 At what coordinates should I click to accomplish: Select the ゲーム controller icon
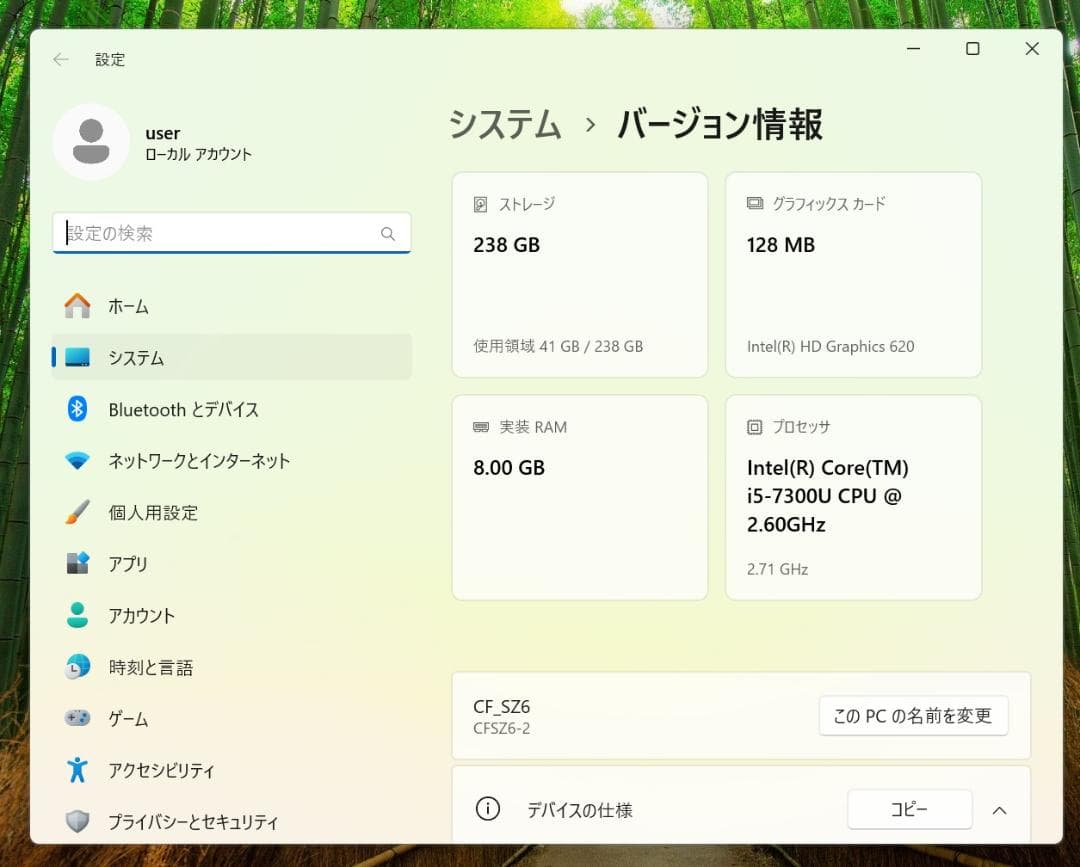78,718
